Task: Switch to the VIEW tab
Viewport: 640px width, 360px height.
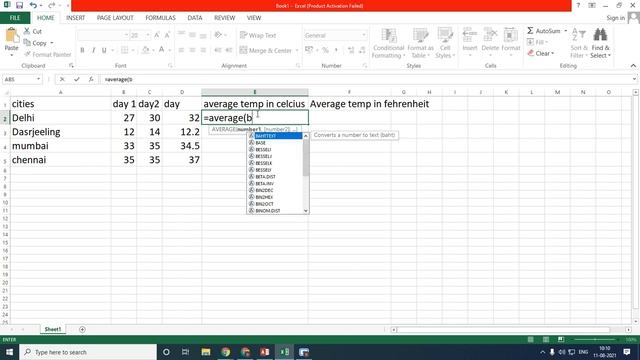Action: tap(254, 18)
